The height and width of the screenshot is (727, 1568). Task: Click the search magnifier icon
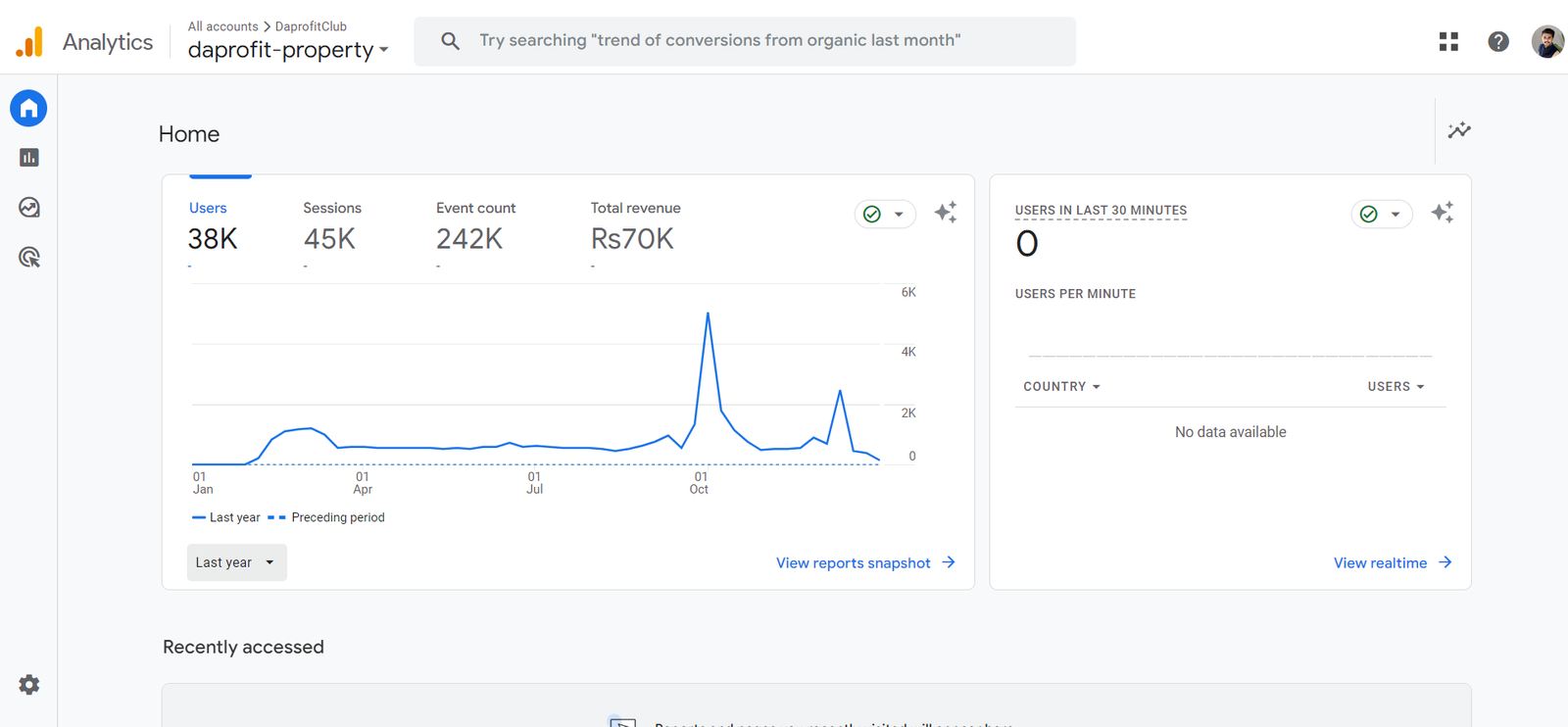(x=450, y=41)
